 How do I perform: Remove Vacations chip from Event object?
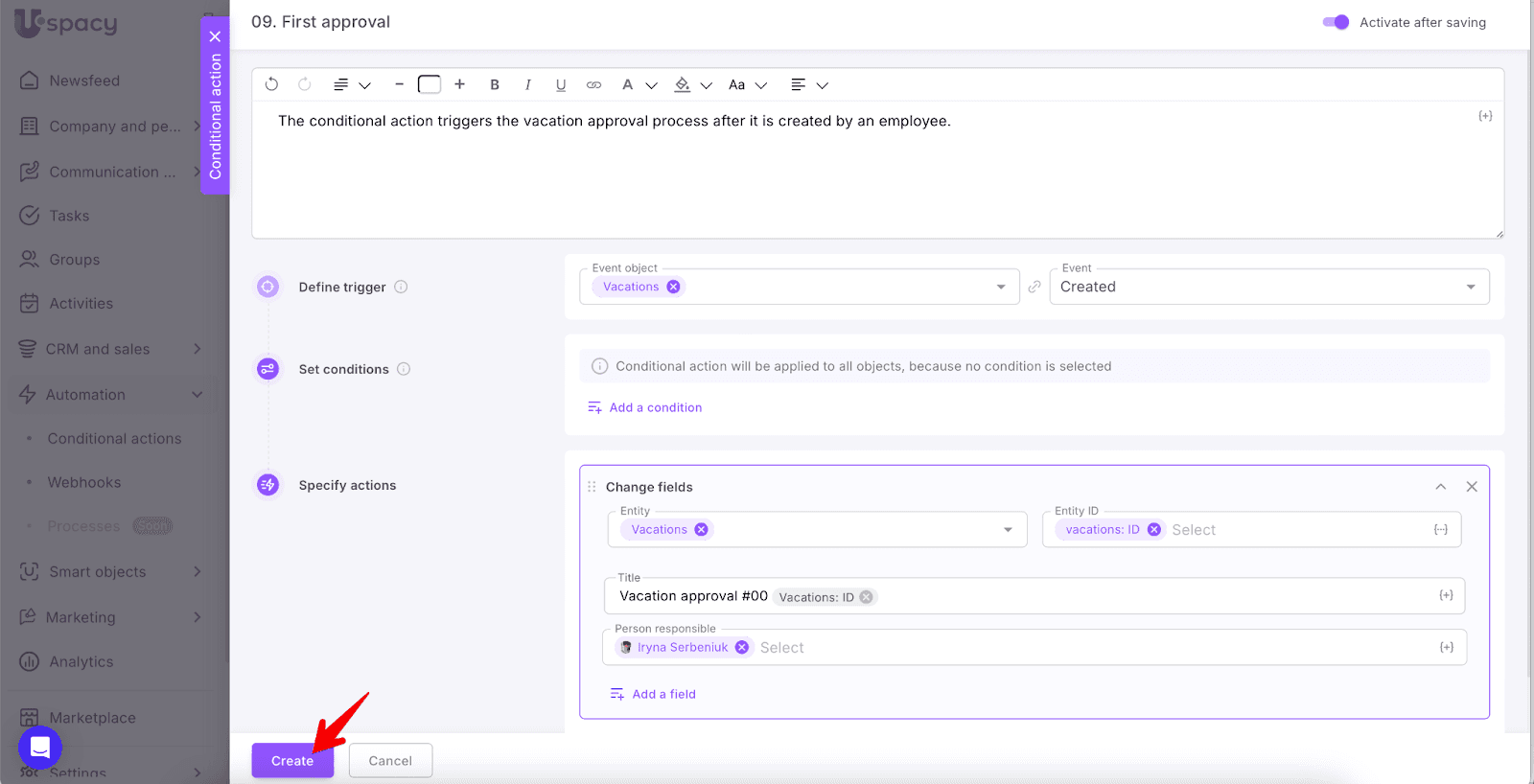click(x=674, y=287)
